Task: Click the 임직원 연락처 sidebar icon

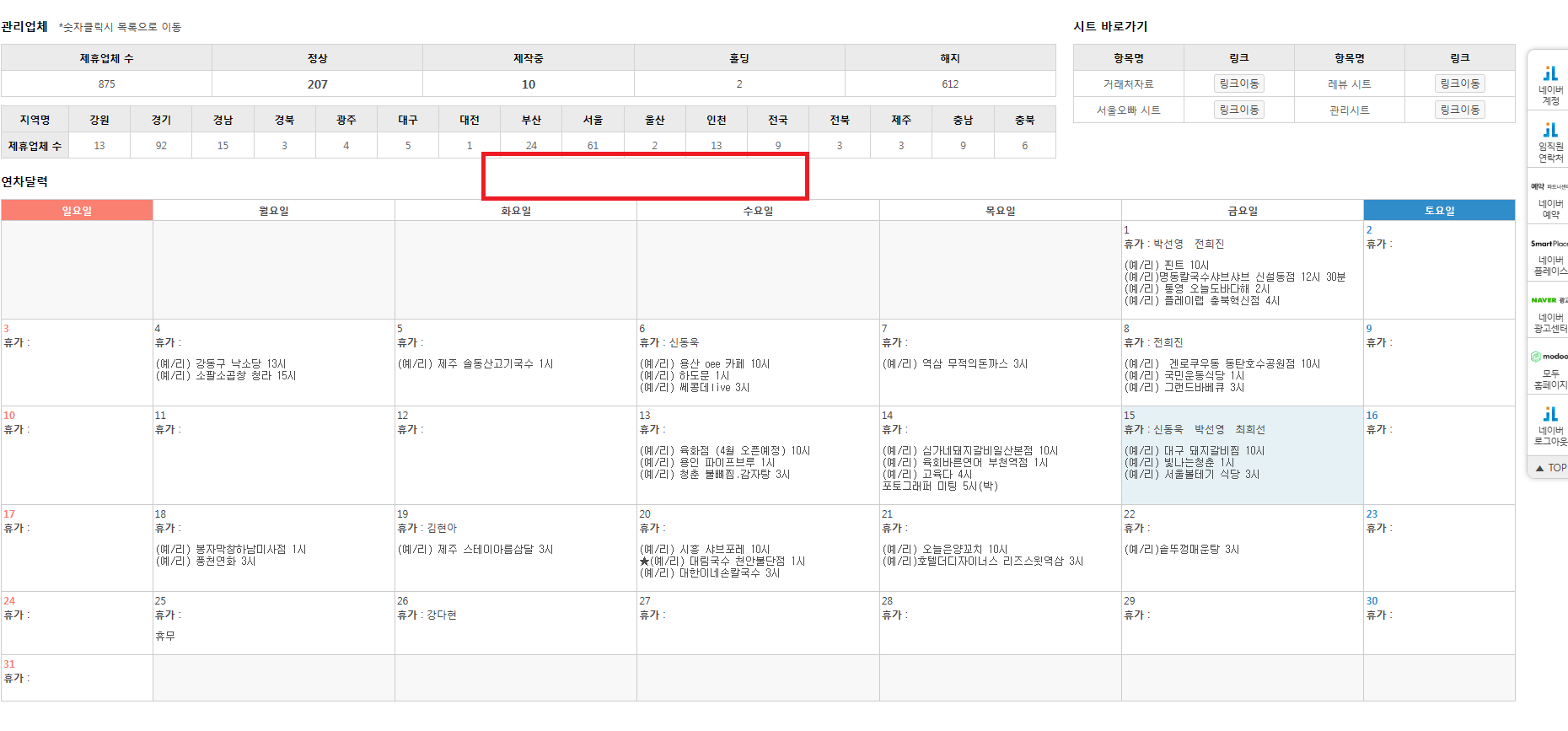Action: (1549, 141)
